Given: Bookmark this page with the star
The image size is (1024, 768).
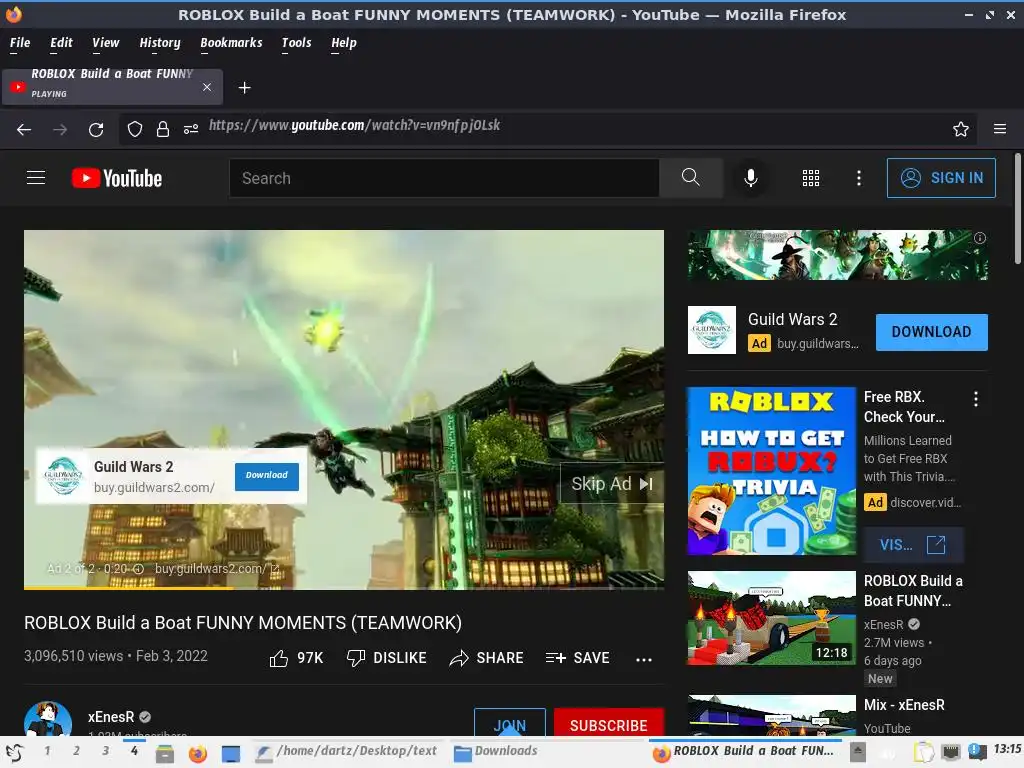Looking at the screenshot, I should click(960, 129).
